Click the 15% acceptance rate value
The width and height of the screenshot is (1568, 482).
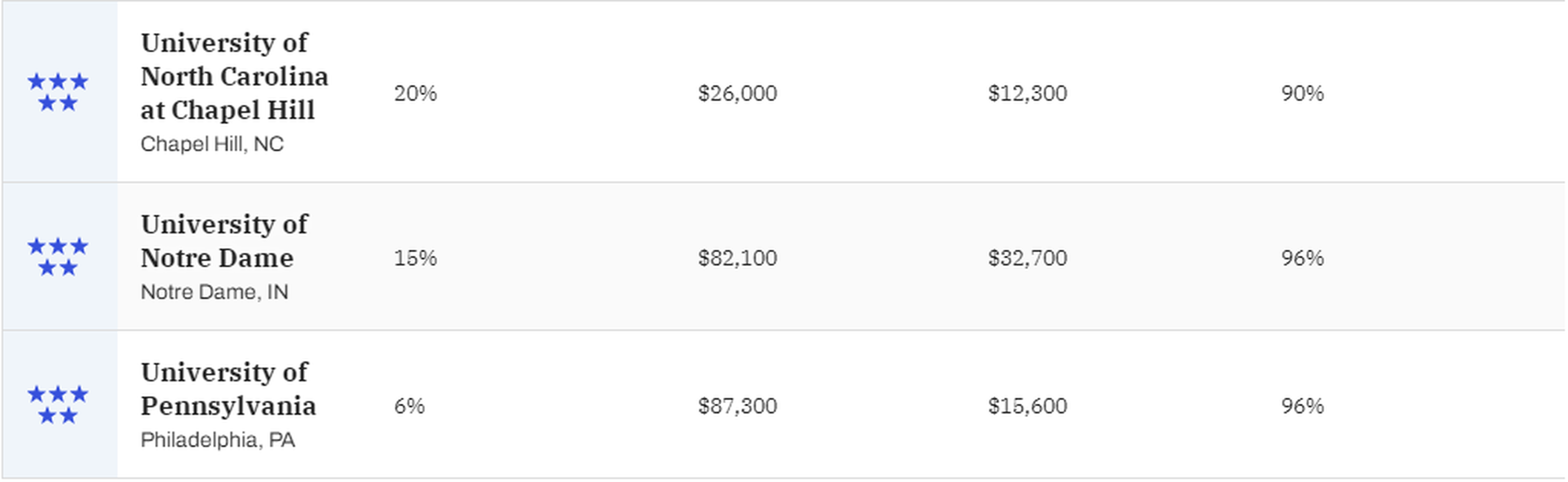tap(415, 258)
